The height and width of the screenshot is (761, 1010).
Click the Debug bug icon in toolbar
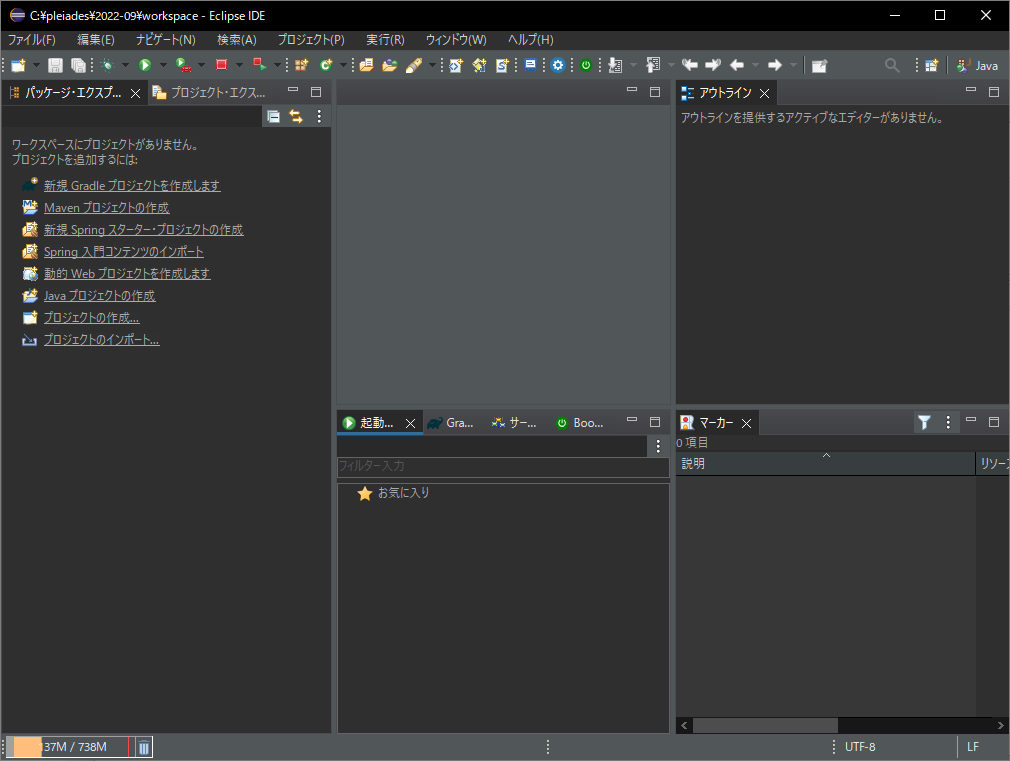(x=108, y=65)
